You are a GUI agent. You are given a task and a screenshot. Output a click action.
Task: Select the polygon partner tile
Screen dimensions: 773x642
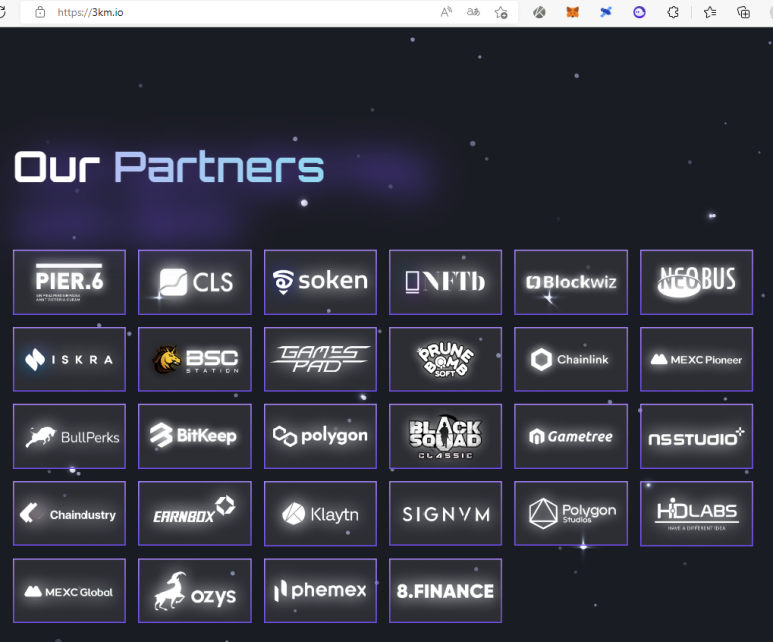pyautogui.click(x=320, y=436)
